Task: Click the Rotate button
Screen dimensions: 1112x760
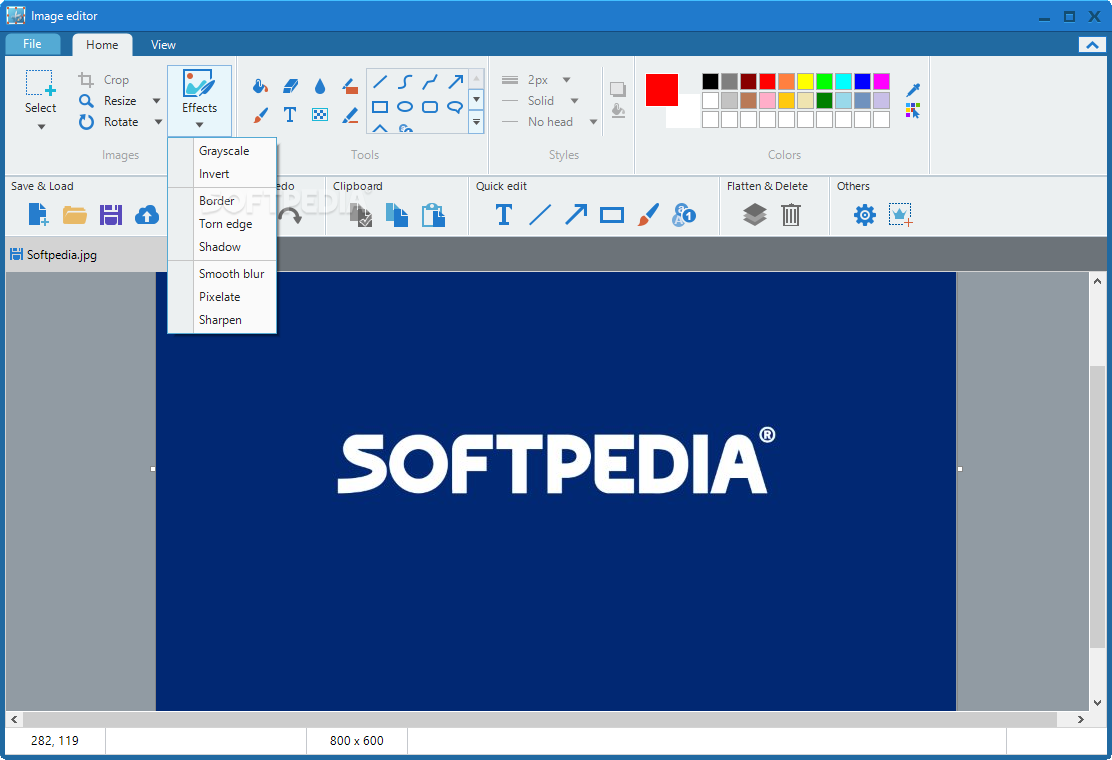Action: (109, 122)
